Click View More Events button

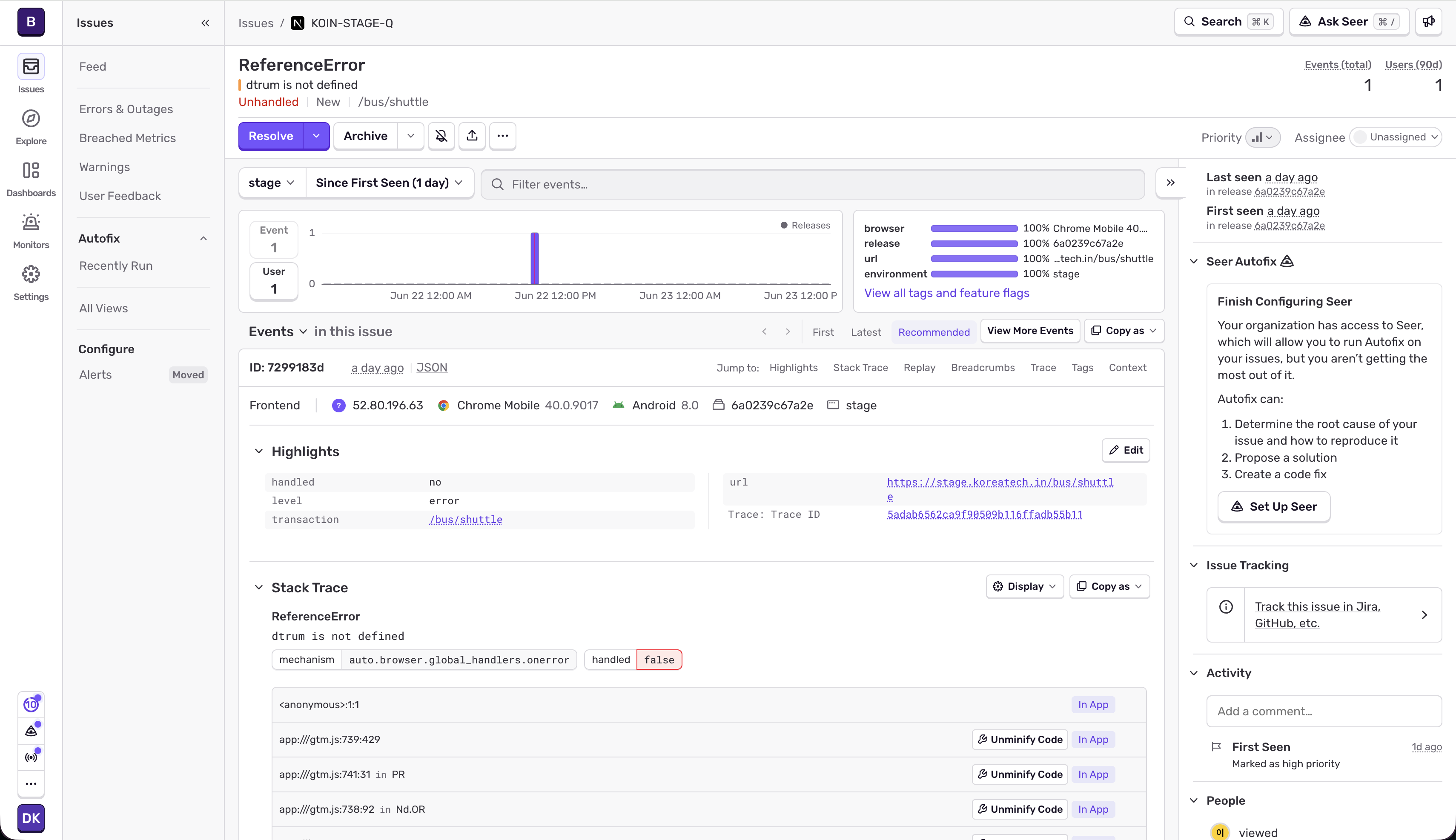pyautogui.click(x=1030, y=331)
